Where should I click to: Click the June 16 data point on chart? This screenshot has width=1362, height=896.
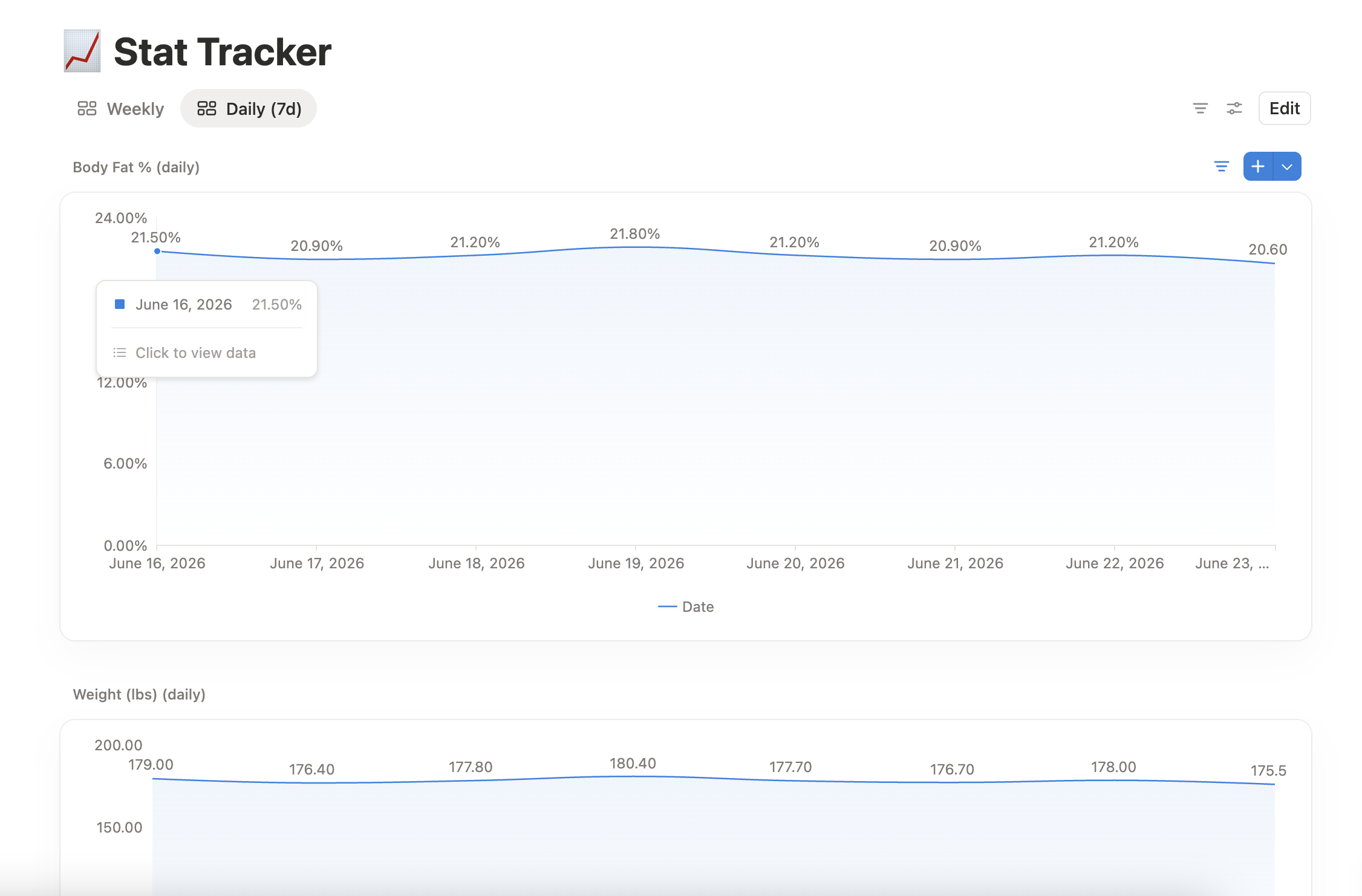[157, 251]
